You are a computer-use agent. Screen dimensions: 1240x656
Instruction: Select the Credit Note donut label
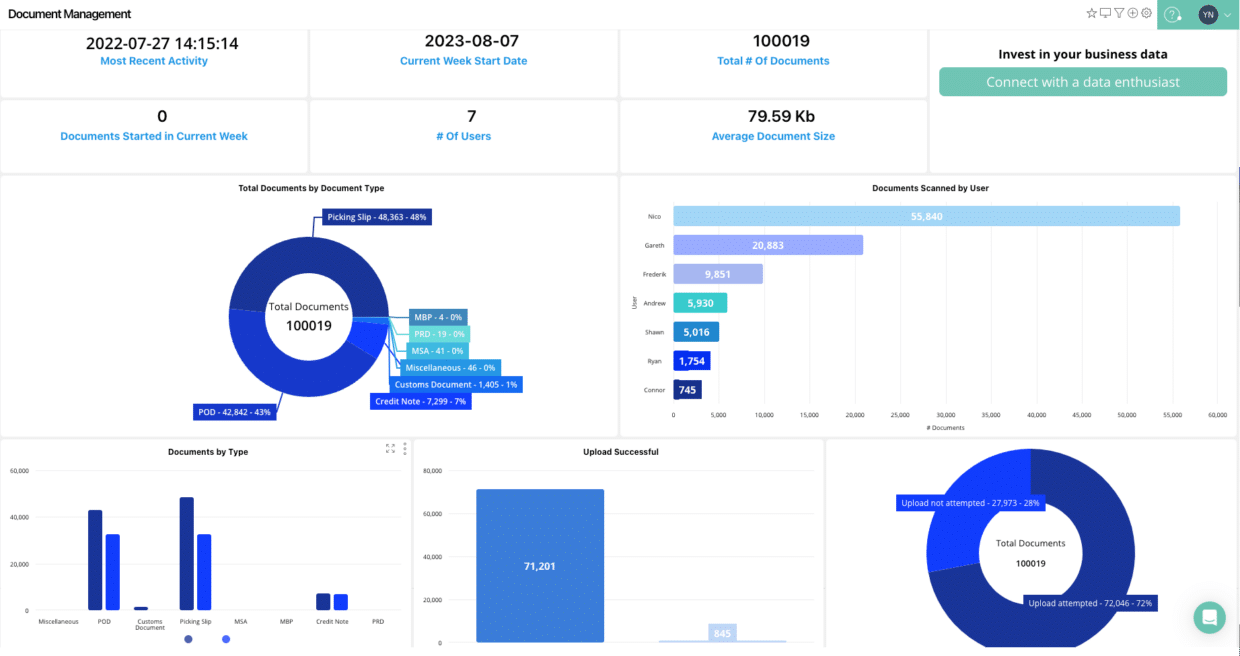pos(420,401)
